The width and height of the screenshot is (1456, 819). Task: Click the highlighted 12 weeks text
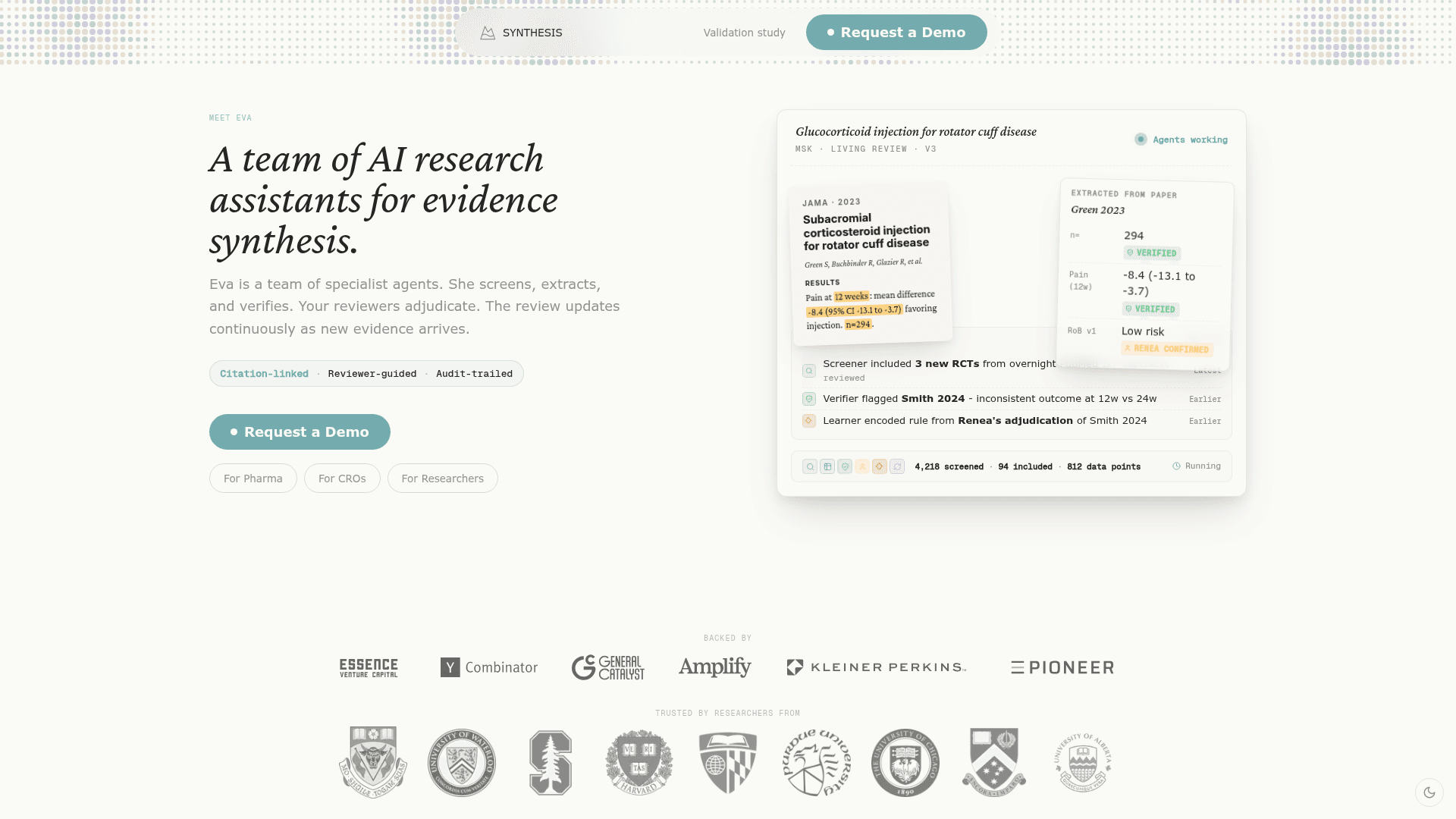852,297
